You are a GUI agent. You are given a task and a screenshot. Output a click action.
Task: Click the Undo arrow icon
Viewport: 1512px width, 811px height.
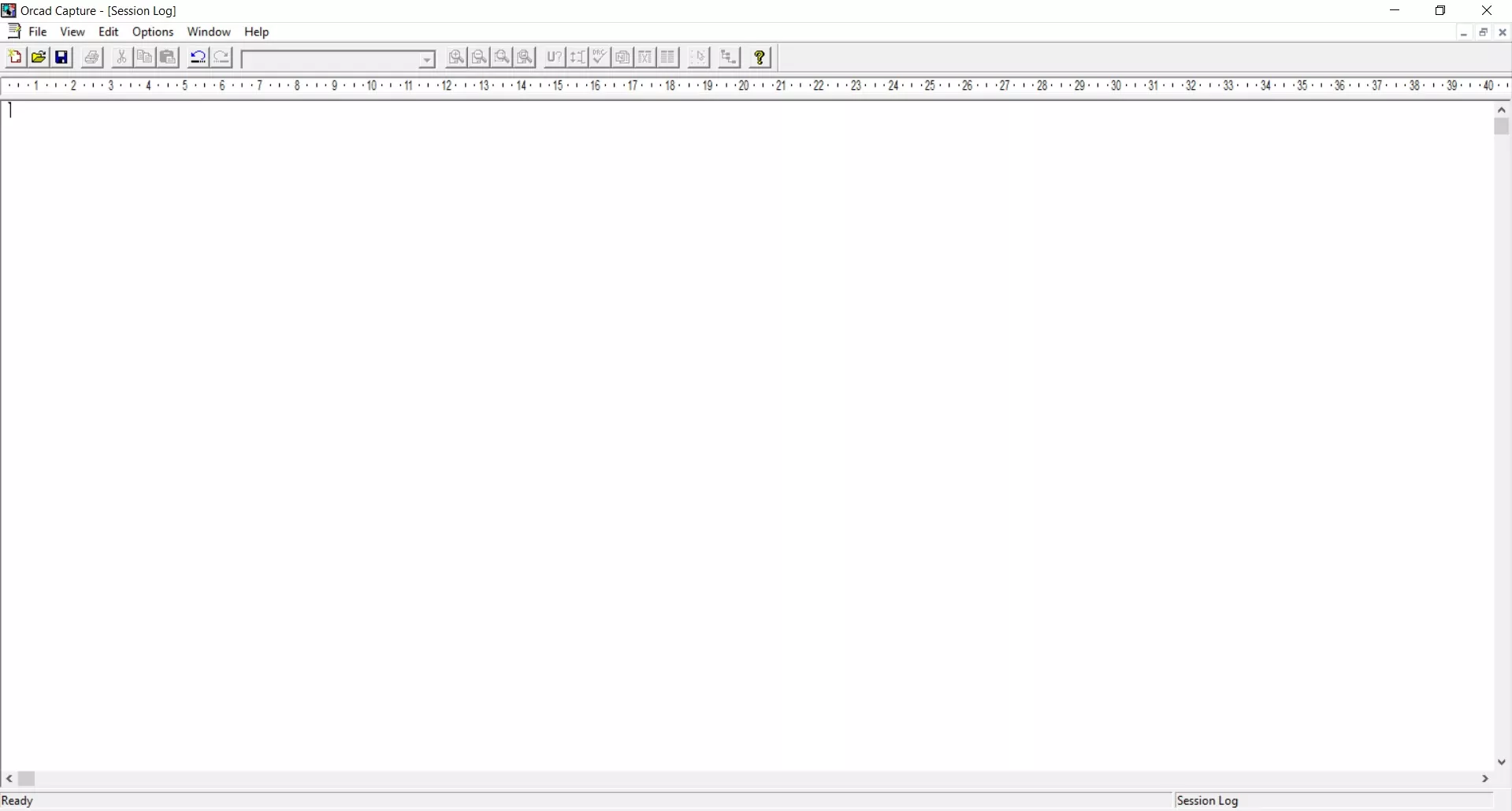pos(198,58)
